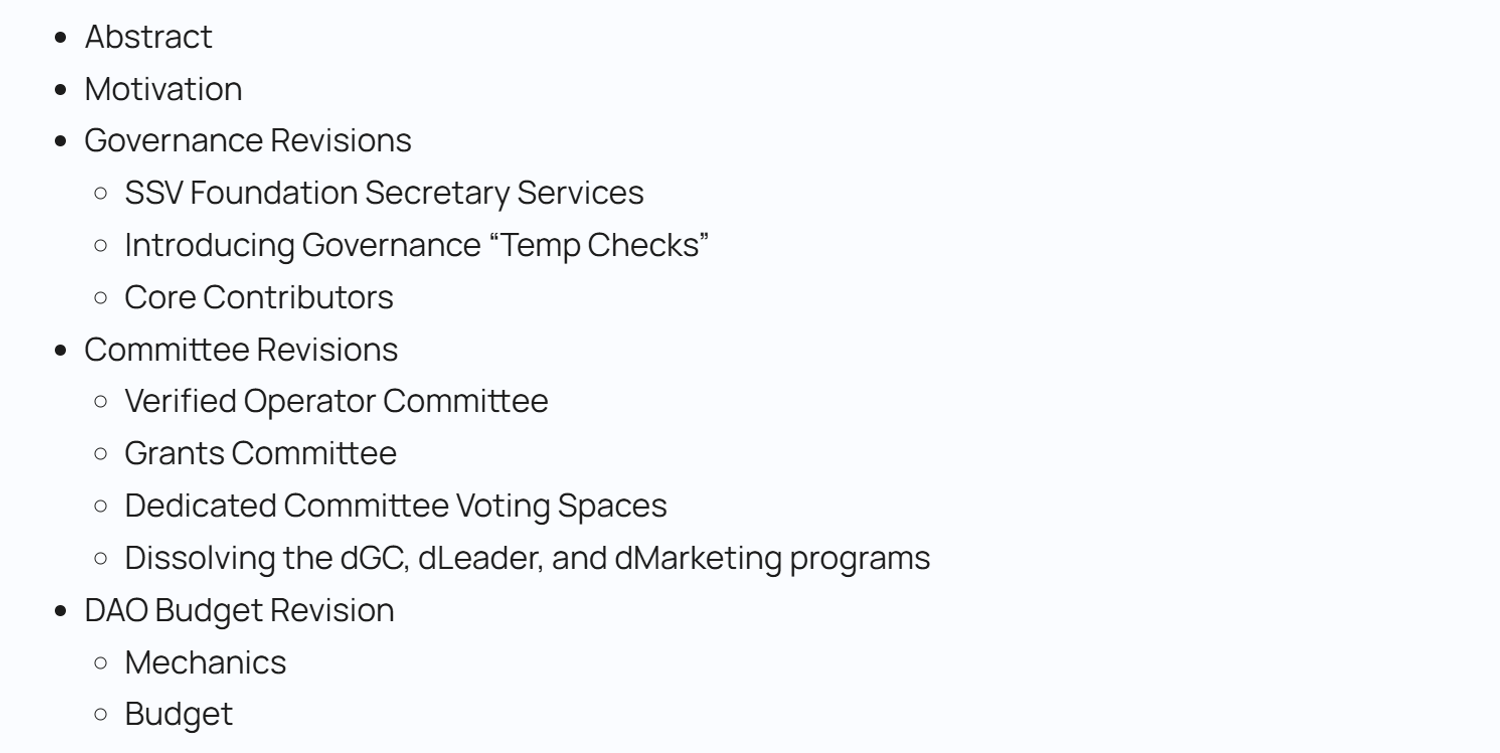Open Verified Operator Committee subsection
The image size is (1500, 753).
tap(336, 401)
